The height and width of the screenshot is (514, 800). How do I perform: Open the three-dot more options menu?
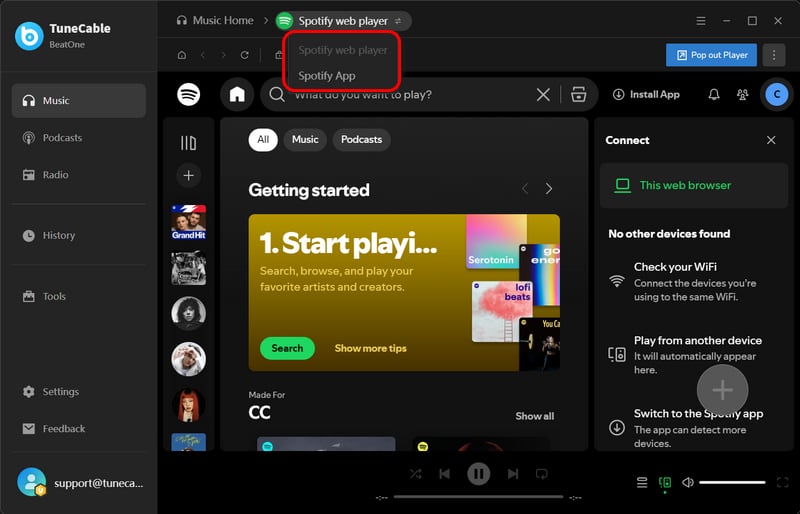pyautogui.click(x=774, y=55)
